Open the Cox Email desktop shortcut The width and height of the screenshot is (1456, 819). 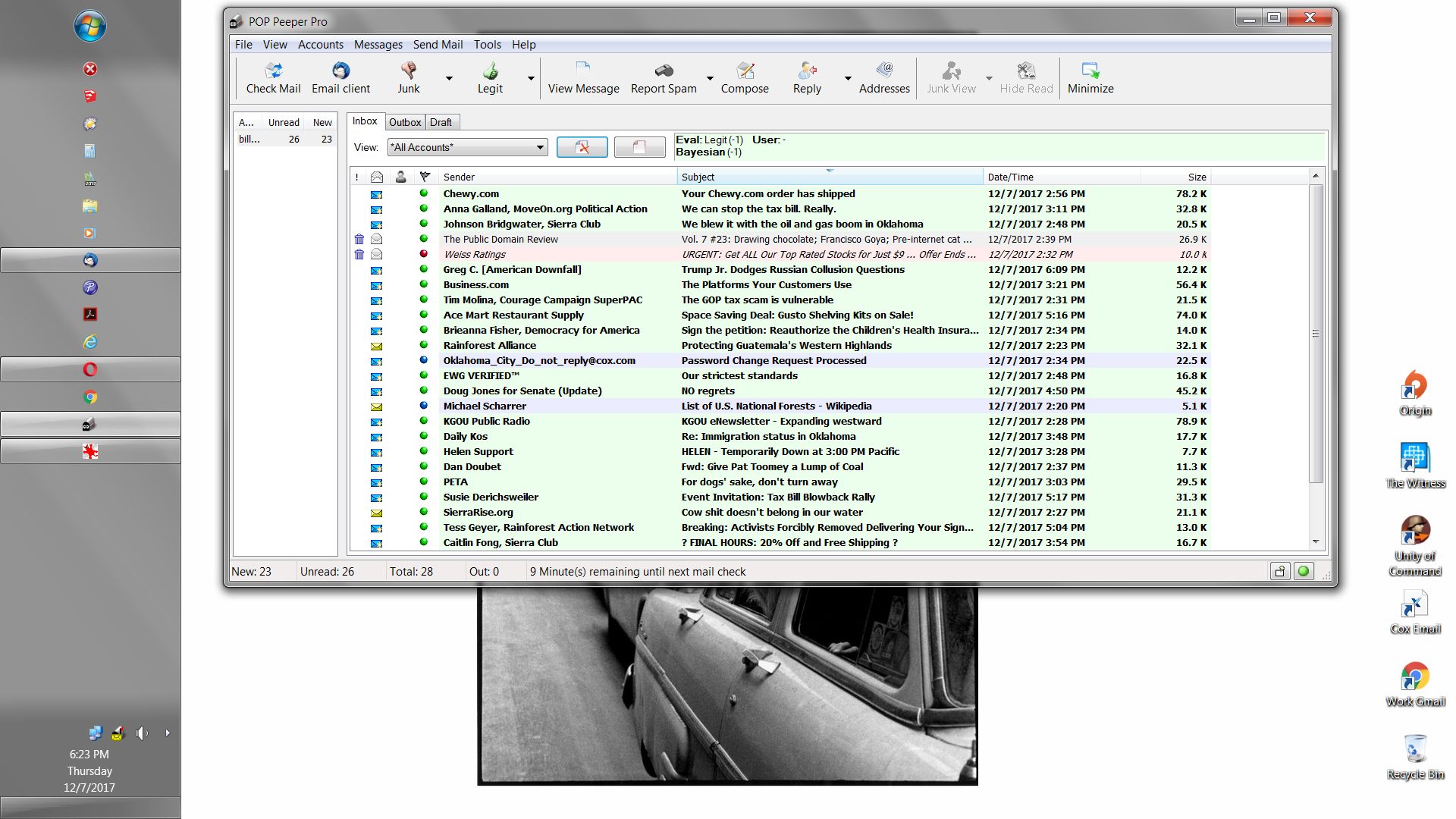1415,612
